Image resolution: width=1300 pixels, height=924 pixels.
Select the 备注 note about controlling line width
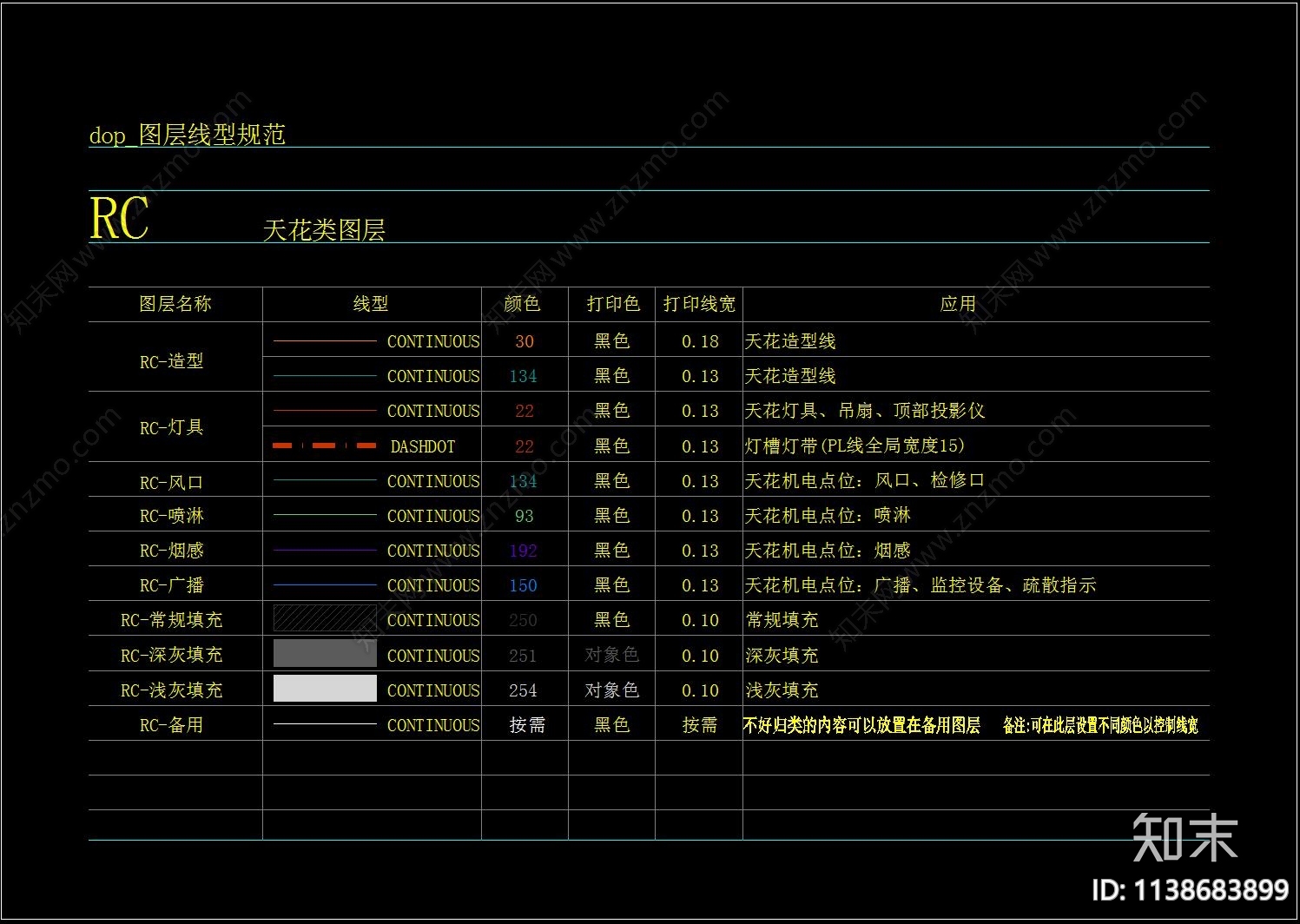(1101, 725)
